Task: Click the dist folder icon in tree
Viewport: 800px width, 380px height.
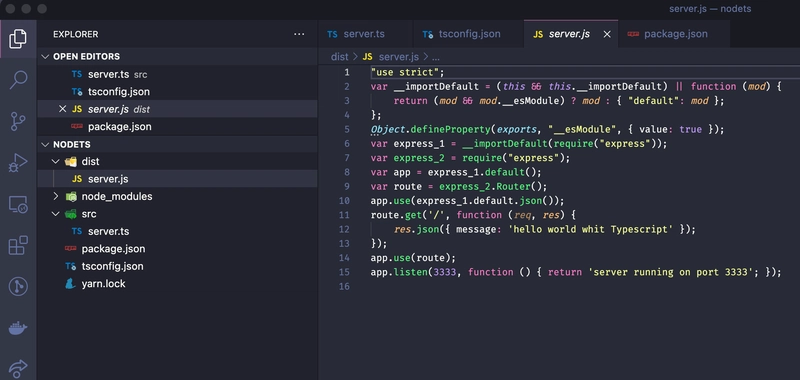Action: coord(71,162)
